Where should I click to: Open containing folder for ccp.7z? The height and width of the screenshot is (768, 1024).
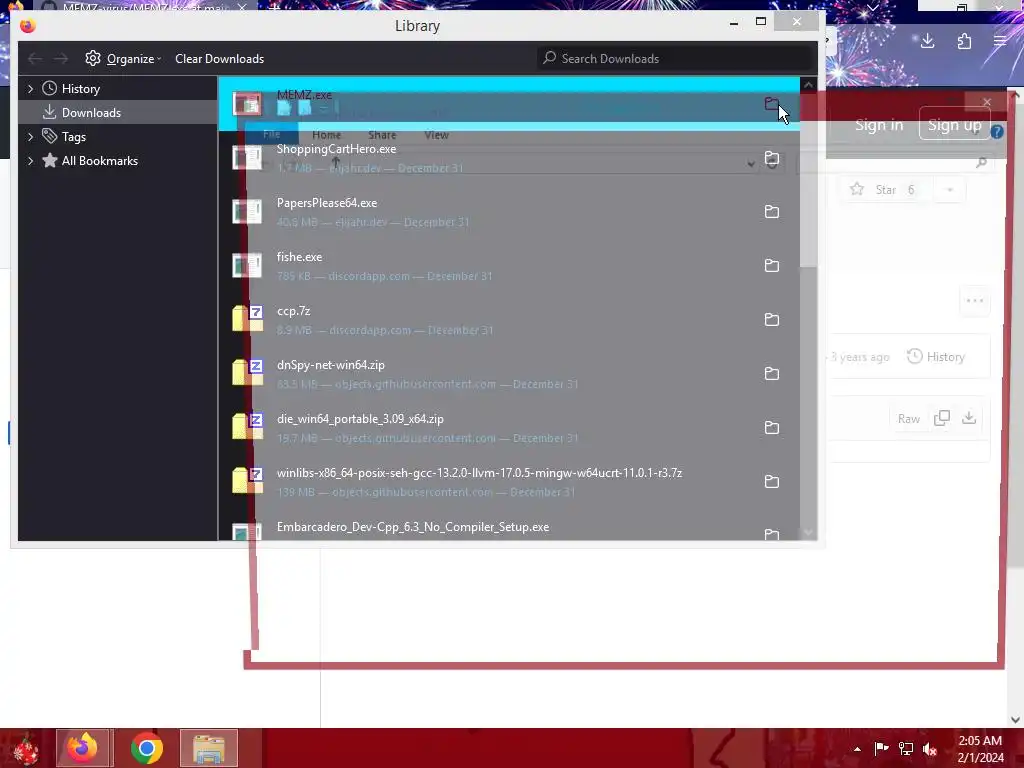771,320
